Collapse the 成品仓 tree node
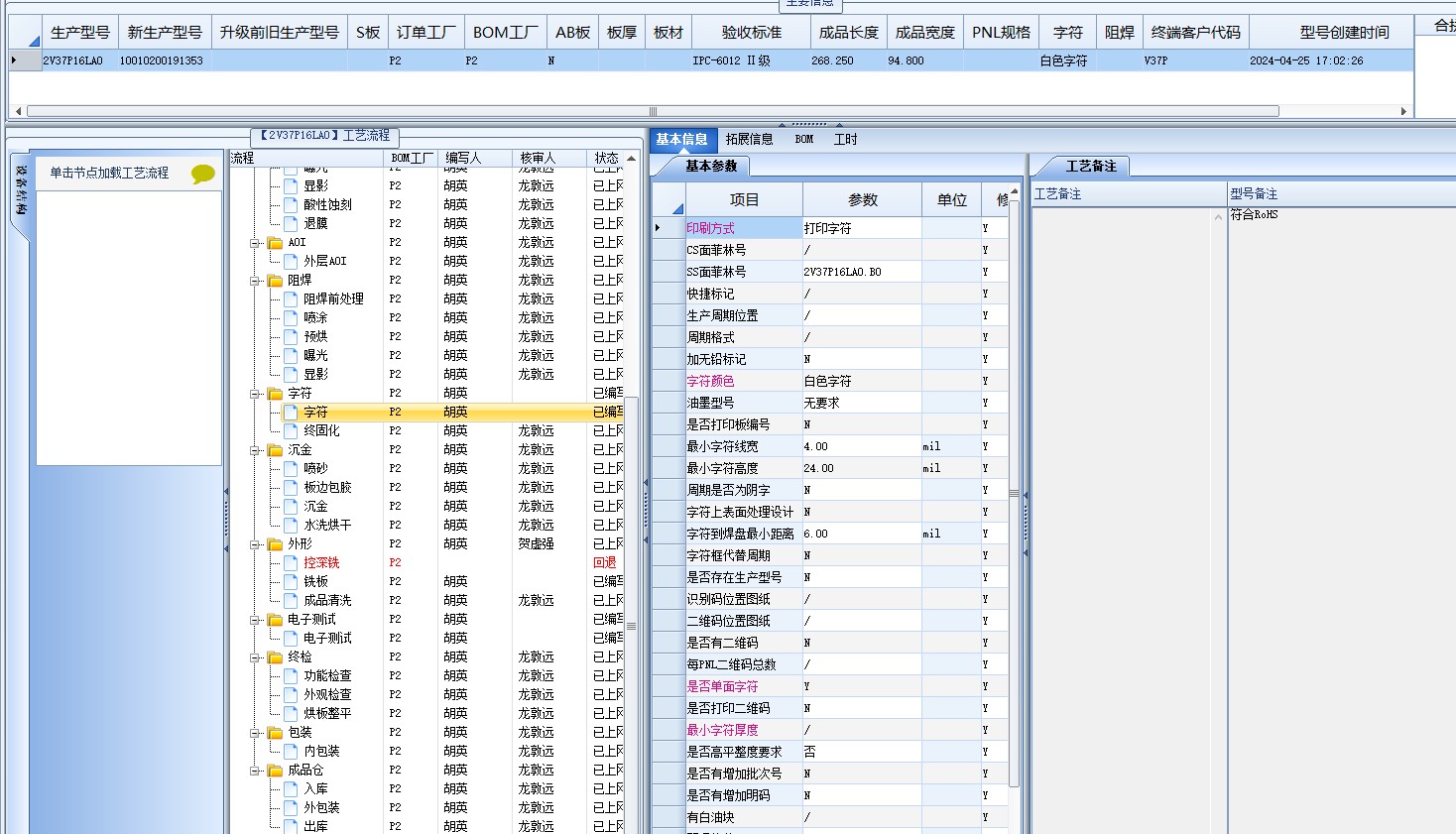The width and height of the screenshot is (1456, 834). [256, 771]
